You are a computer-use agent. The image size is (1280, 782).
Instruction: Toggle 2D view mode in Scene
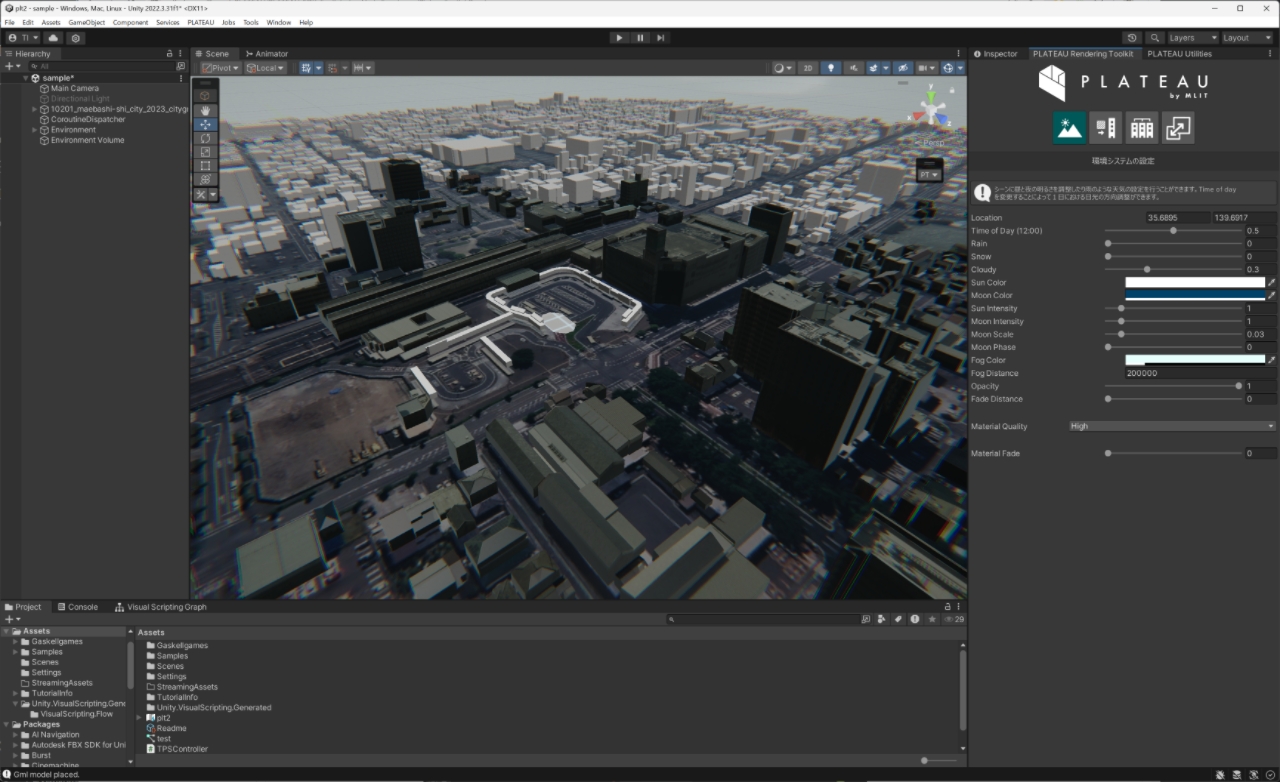808,68
